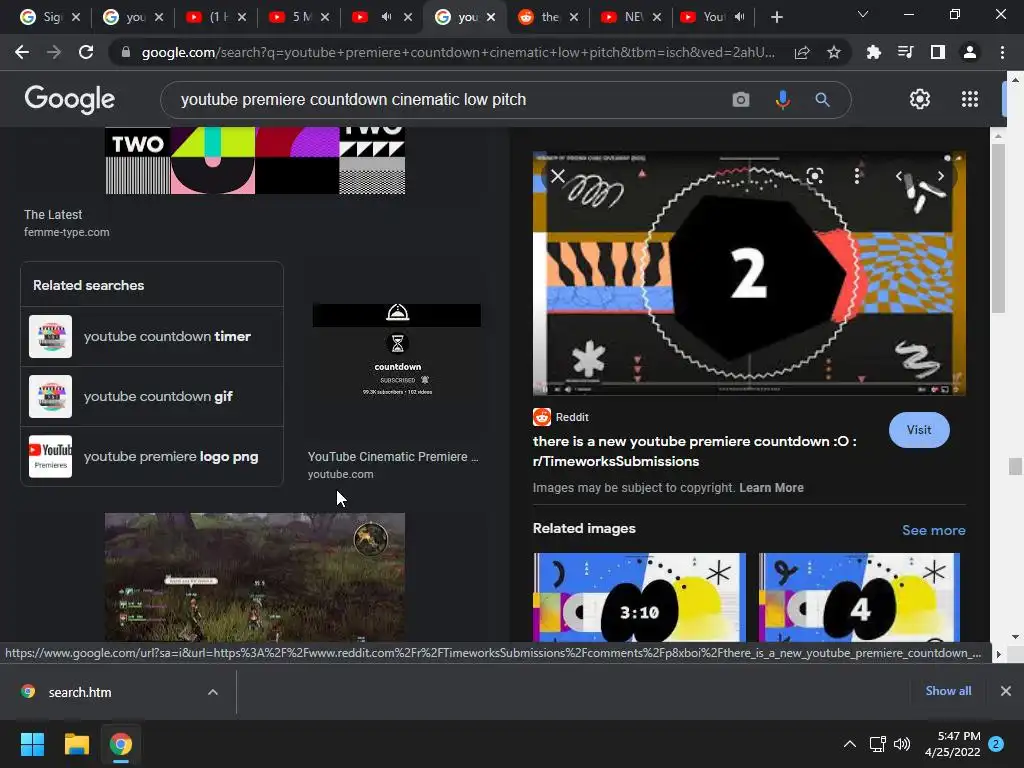Image resolution: width=1024 pixels, height=768 pixels.
Task: Open the game screenshot image result
Action: [255, 577]
